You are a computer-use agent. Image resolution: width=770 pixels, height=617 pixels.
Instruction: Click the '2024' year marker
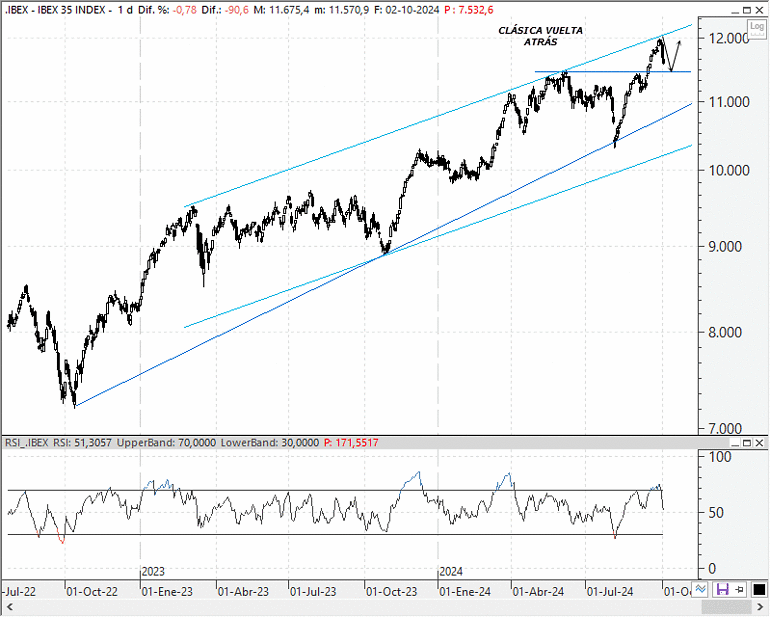[x=451, y=572]
